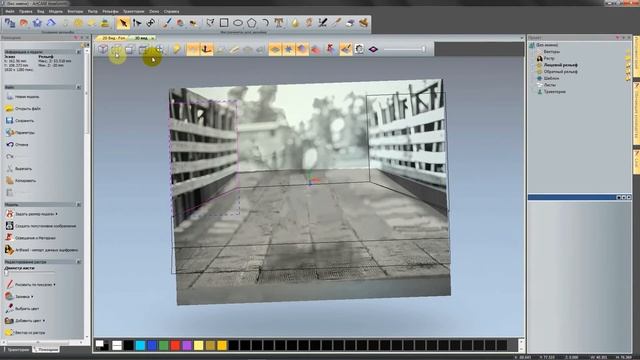Click the Выбрать цвет eyedropper icon
Viewport: 640px width, 360px height.
click(9, 309)
